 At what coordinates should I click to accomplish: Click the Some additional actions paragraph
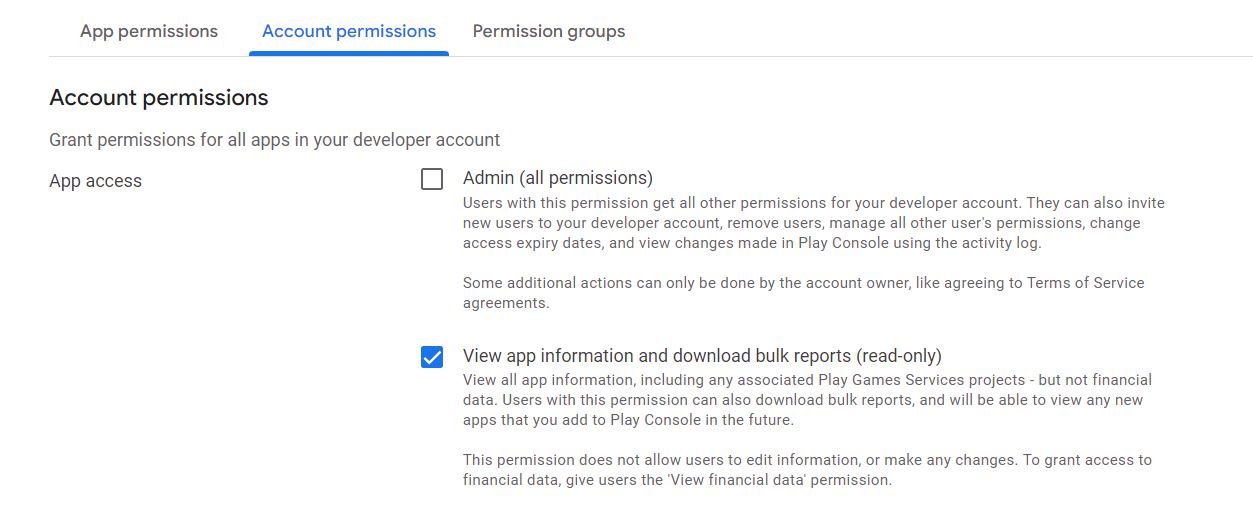point(804,292)
